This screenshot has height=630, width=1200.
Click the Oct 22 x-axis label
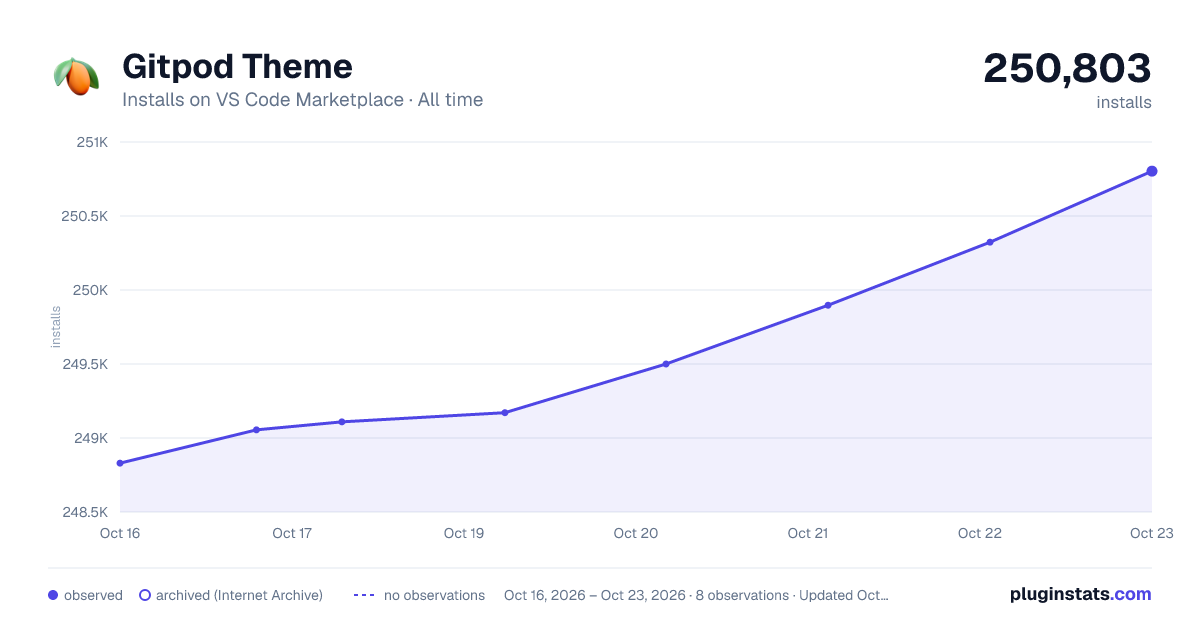pyautogui.click(x=980, y=533)
